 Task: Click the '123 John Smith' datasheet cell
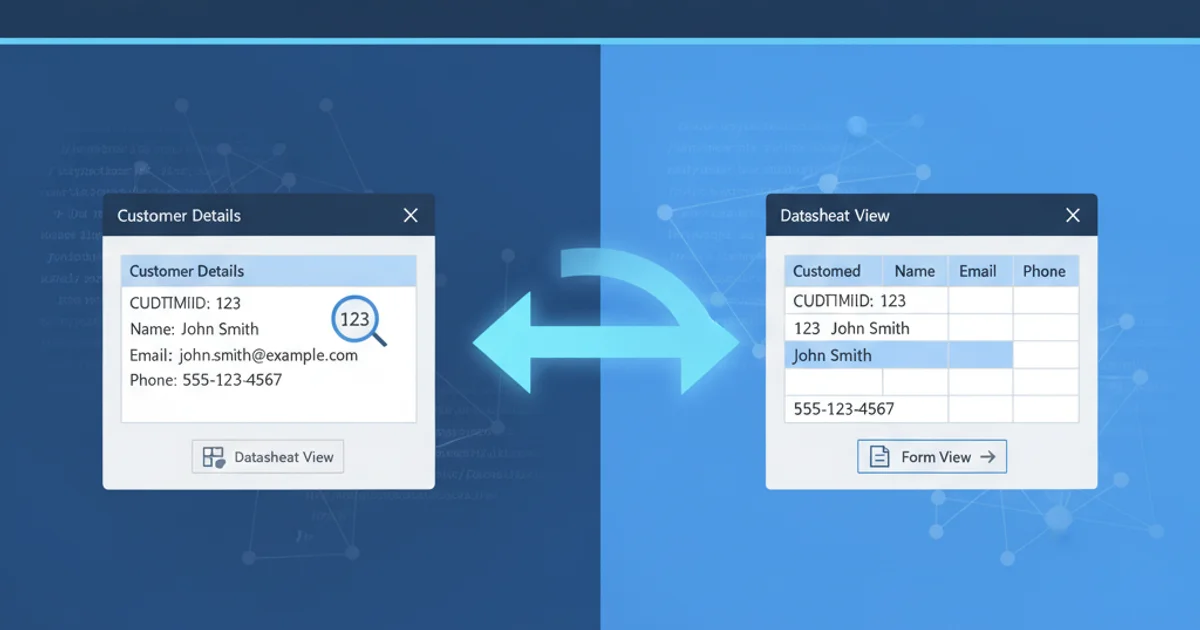click(852, 328)
